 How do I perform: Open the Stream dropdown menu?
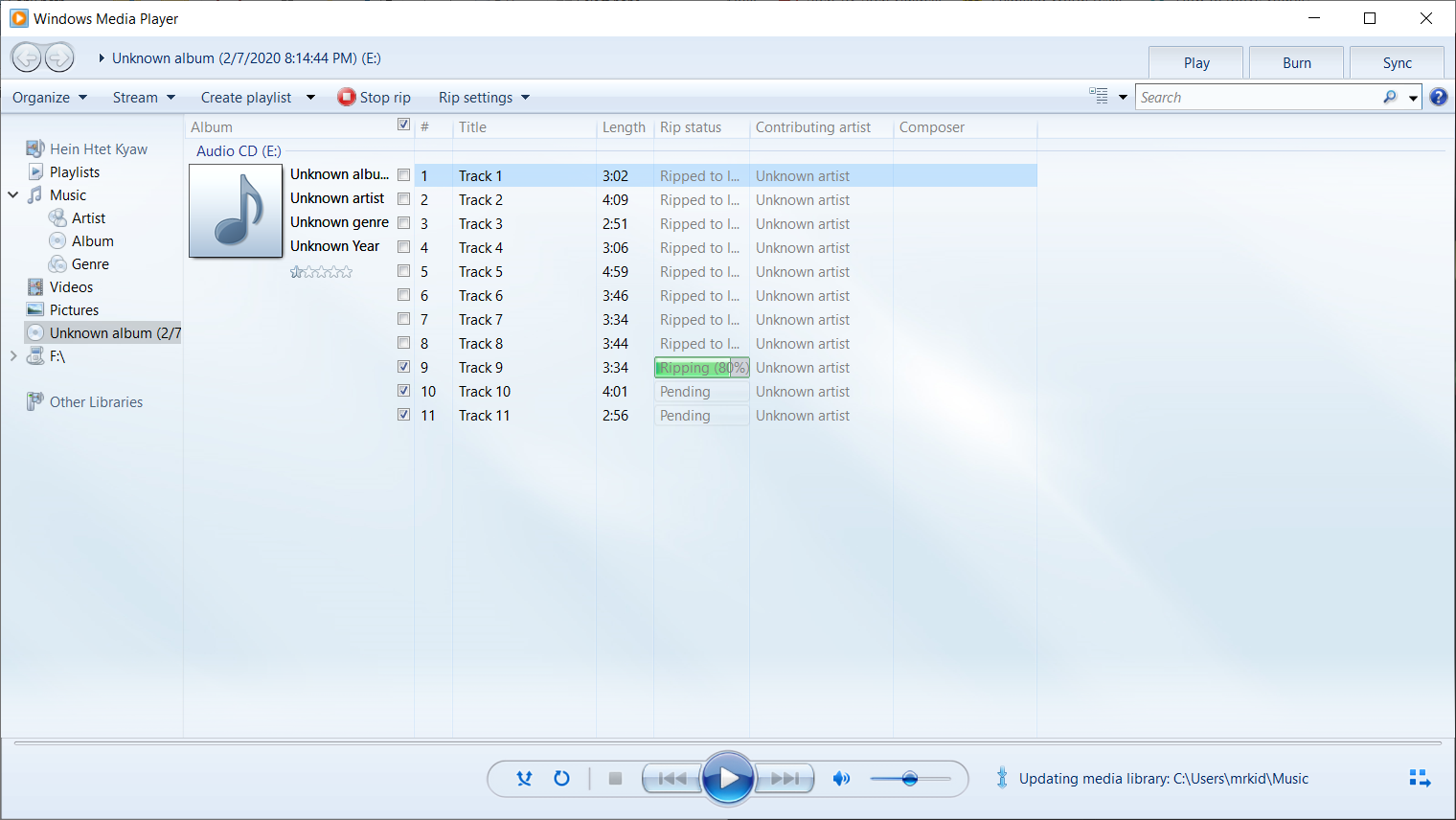pos(144,98)
